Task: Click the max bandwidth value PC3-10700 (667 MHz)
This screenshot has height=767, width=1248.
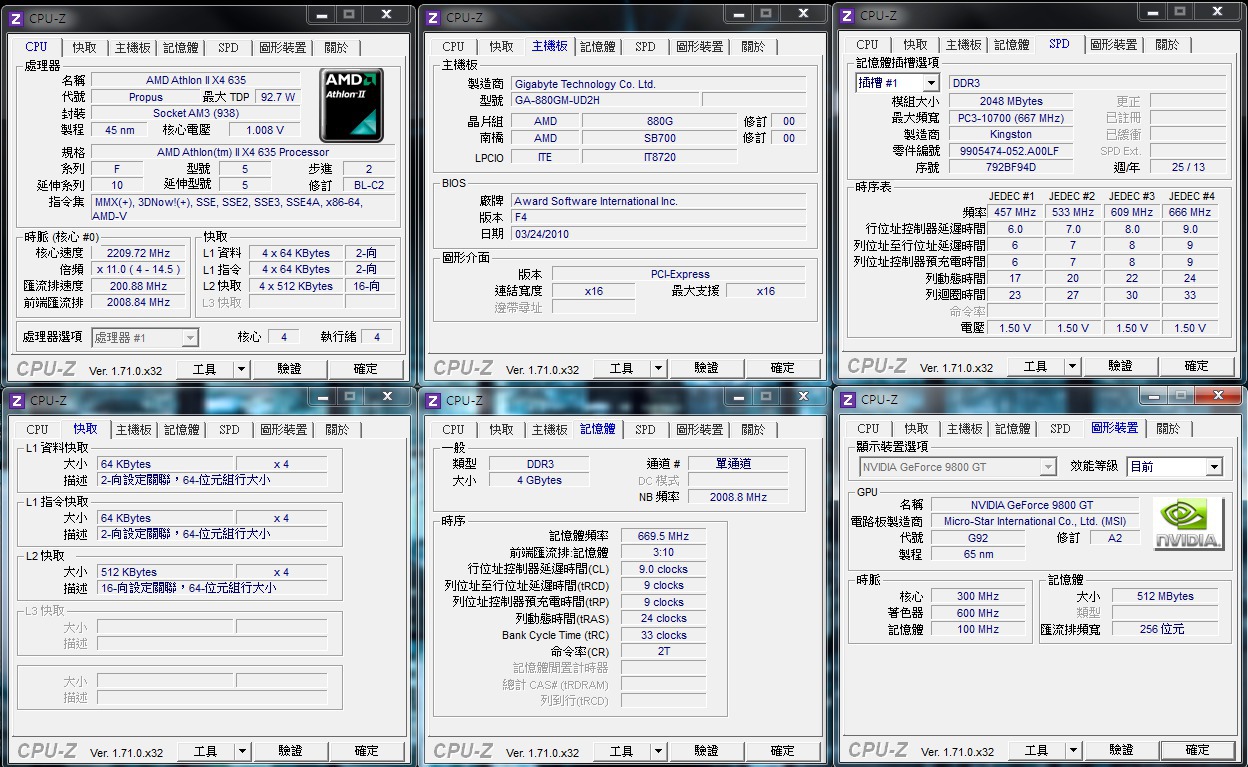Action: click(1011, 118)
